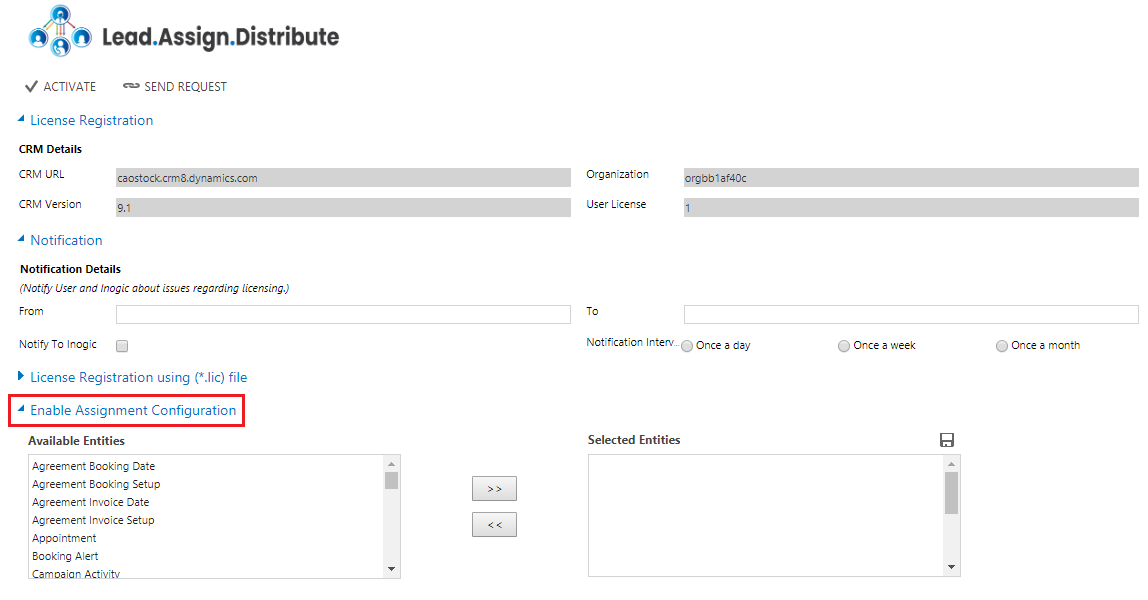Click the save icon above Selected Entities

[946, 440]
